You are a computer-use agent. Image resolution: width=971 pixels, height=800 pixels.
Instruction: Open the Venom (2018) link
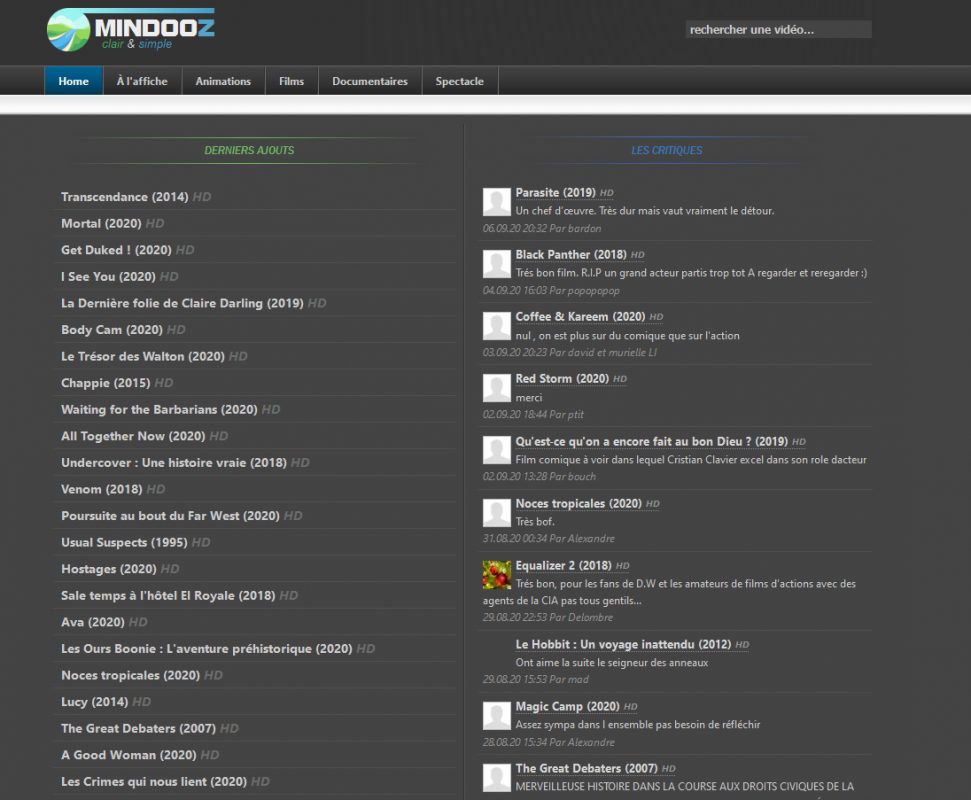(102, 489)
